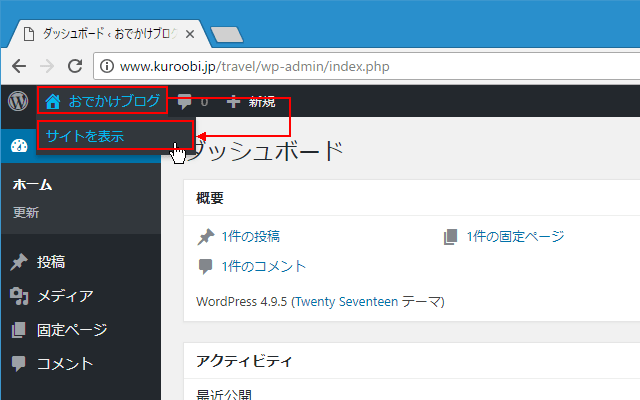Close the ダッシュボード browser tab
This screenshot has width=640, height=400.
point(190,34)
